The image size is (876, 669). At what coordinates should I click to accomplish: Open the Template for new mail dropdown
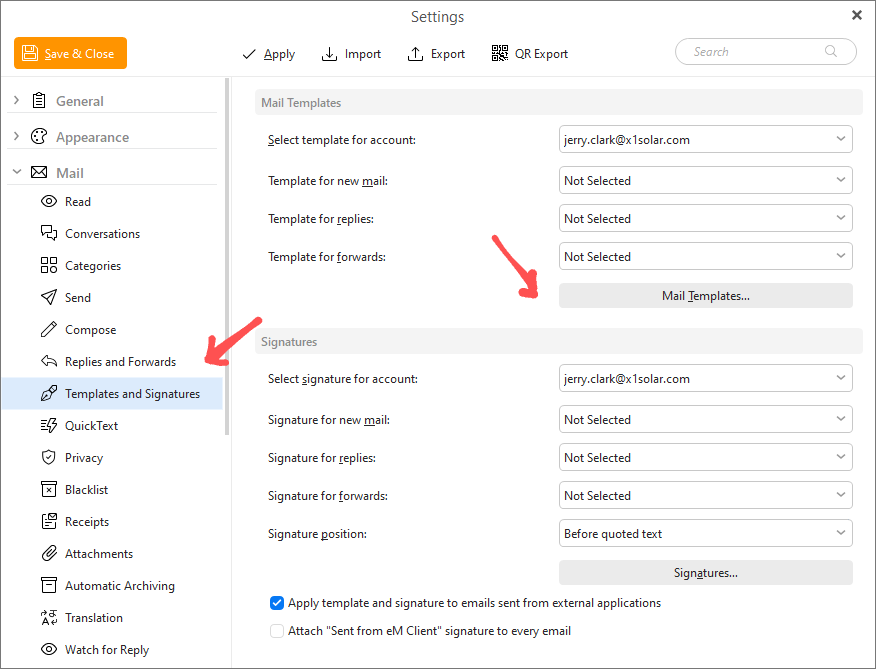(x=706, y=181)
